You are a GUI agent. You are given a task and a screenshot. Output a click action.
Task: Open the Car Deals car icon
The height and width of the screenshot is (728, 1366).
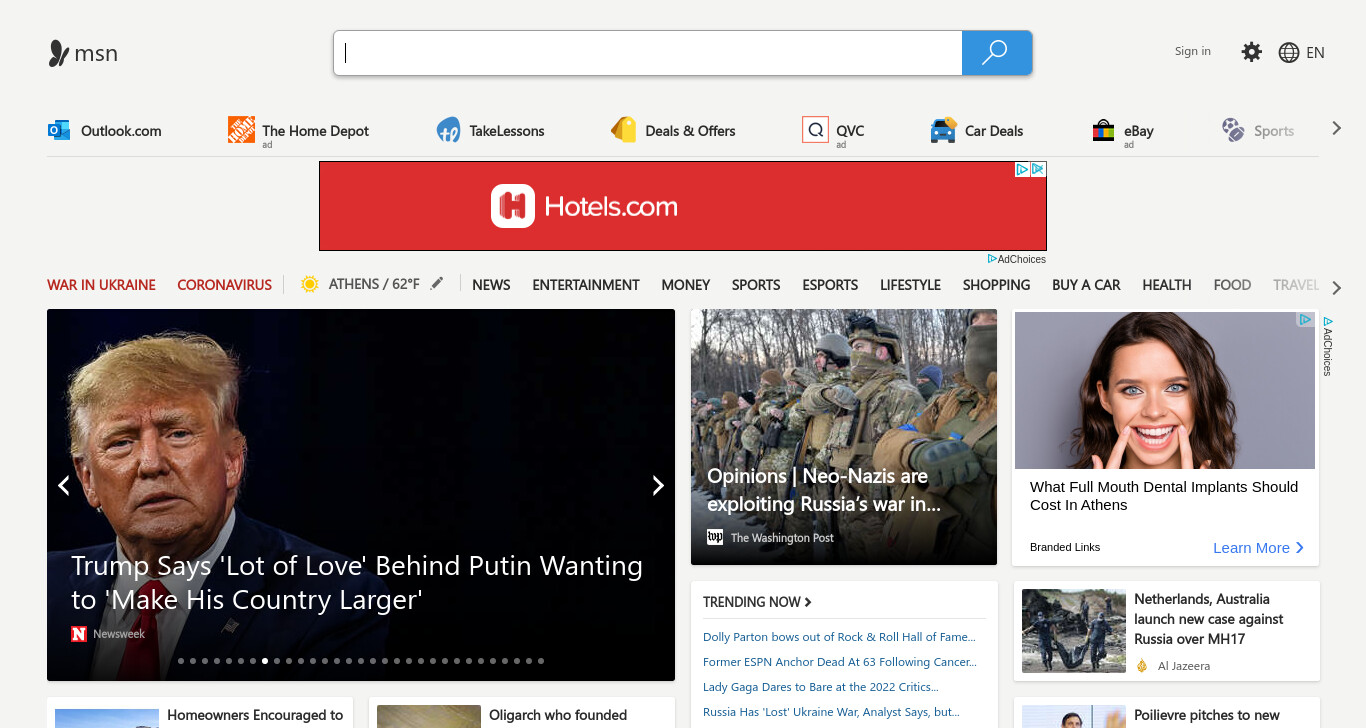point(943,130)
